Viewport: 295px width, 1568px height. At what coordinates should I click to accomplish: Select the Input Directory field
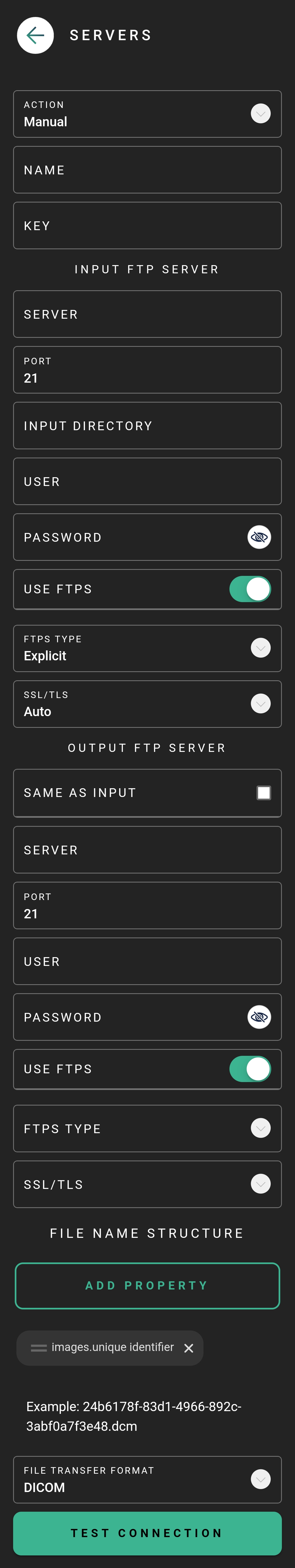point(147,426)
